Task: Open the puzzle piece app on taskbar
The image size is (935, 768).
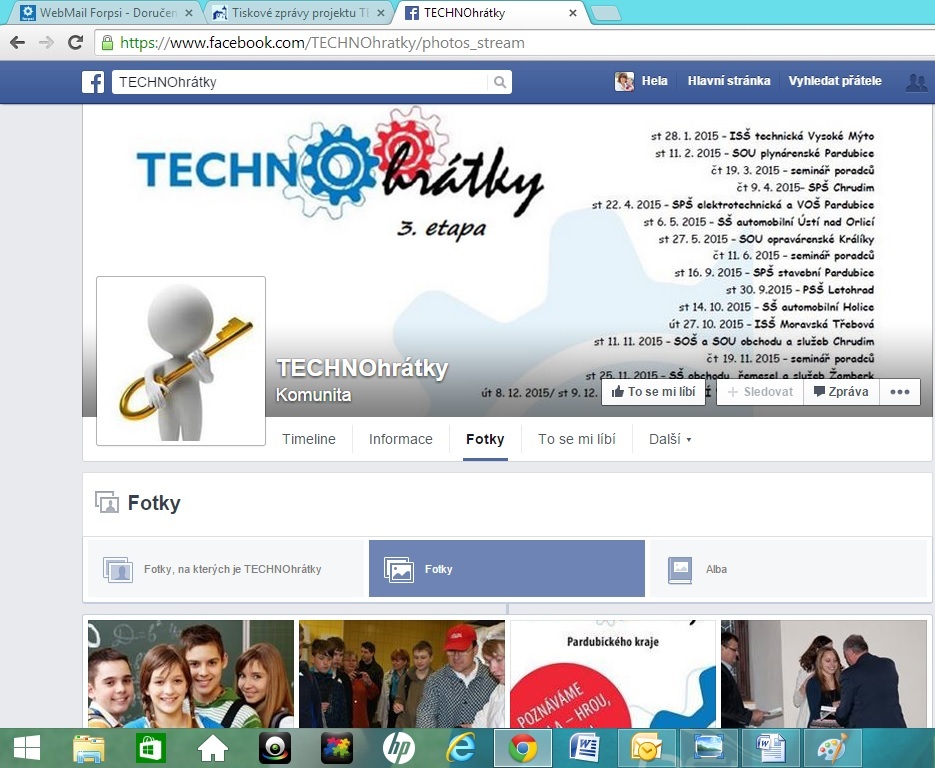Action: click(x=337, y=748)
